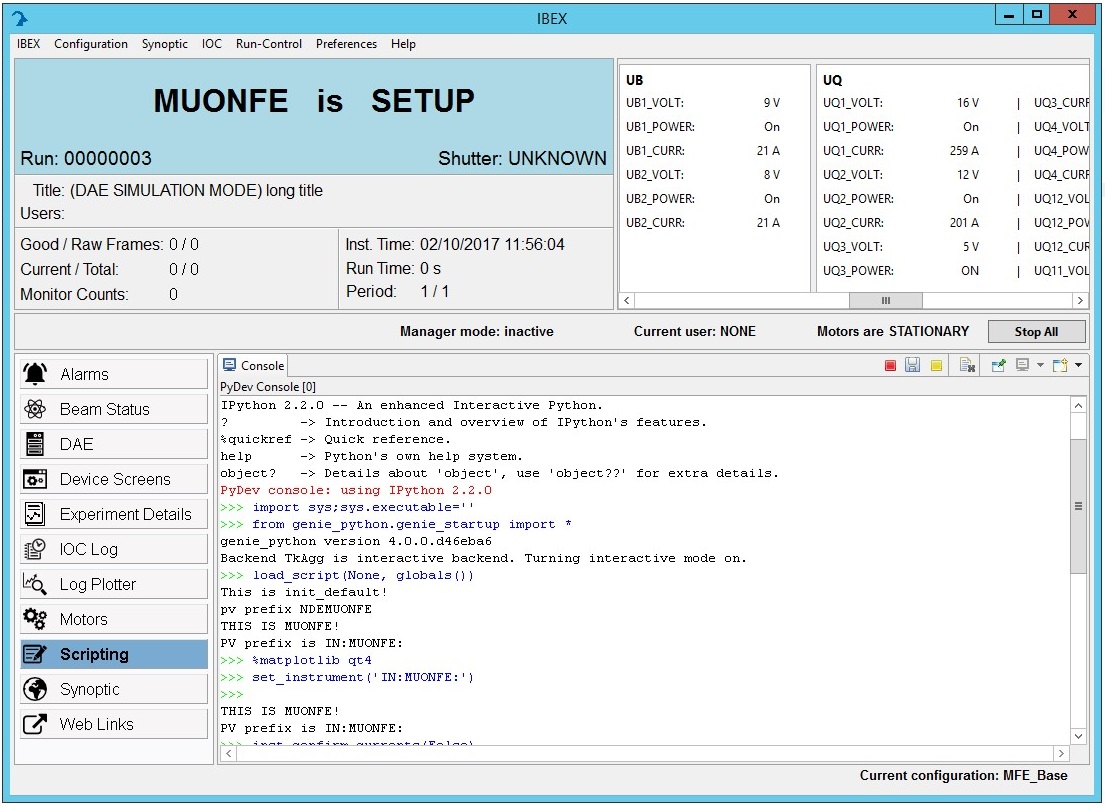The image size is (1105, 807).
Task: Clear the console output
Action: point(967,366)
